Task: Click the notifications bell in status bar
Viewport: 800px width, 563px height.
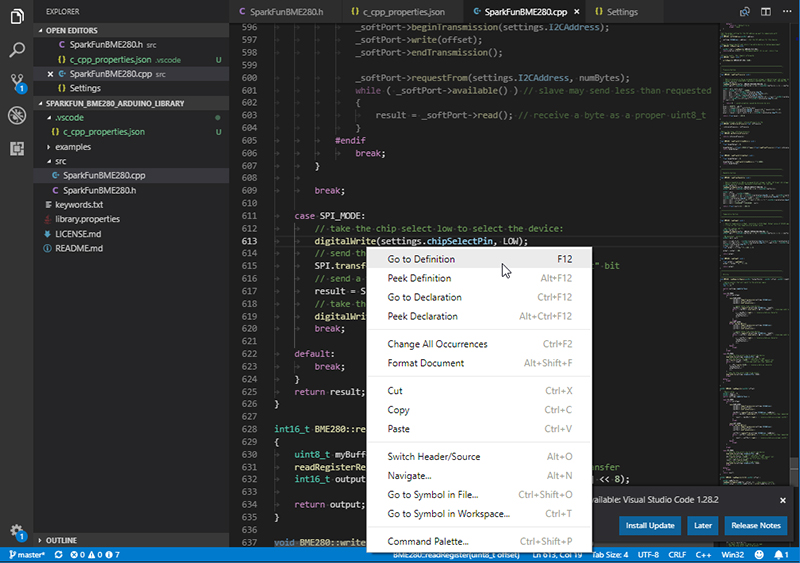Action: 781,555
